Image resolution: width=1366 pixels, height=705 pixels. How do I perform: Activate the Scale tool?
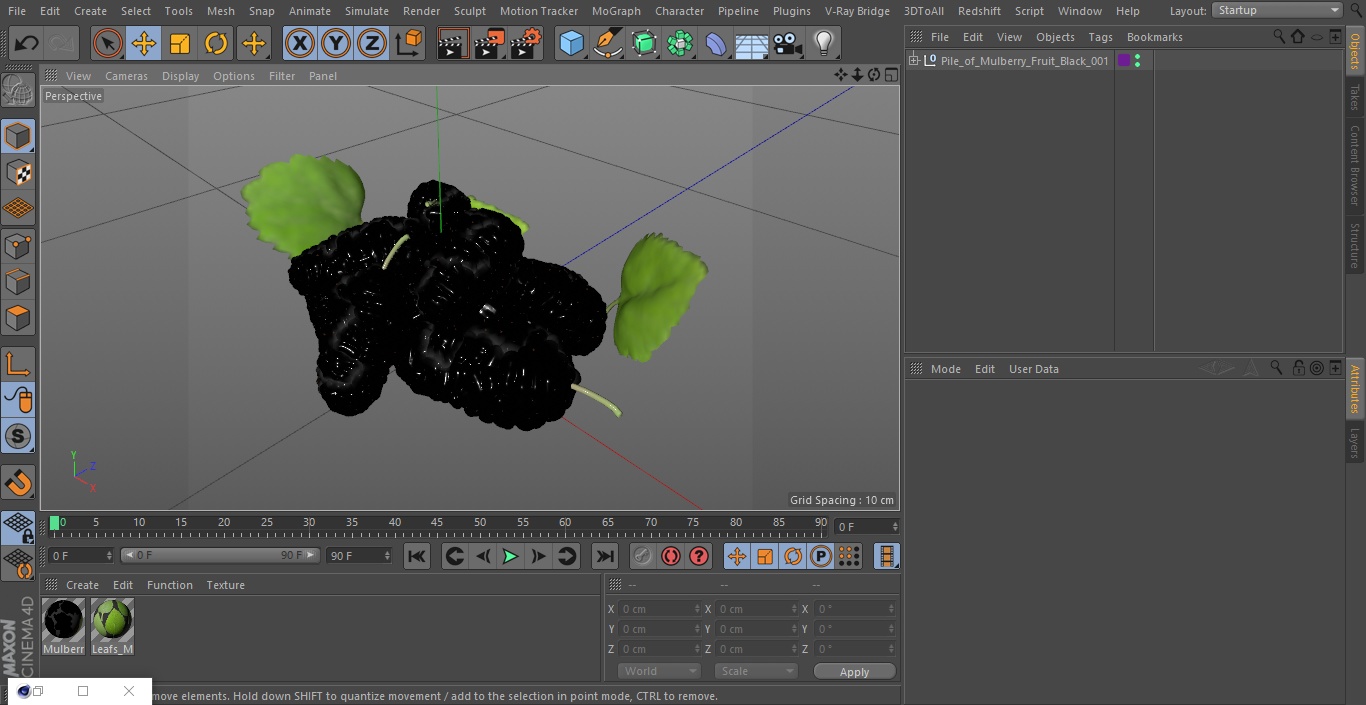pos(180,43)
